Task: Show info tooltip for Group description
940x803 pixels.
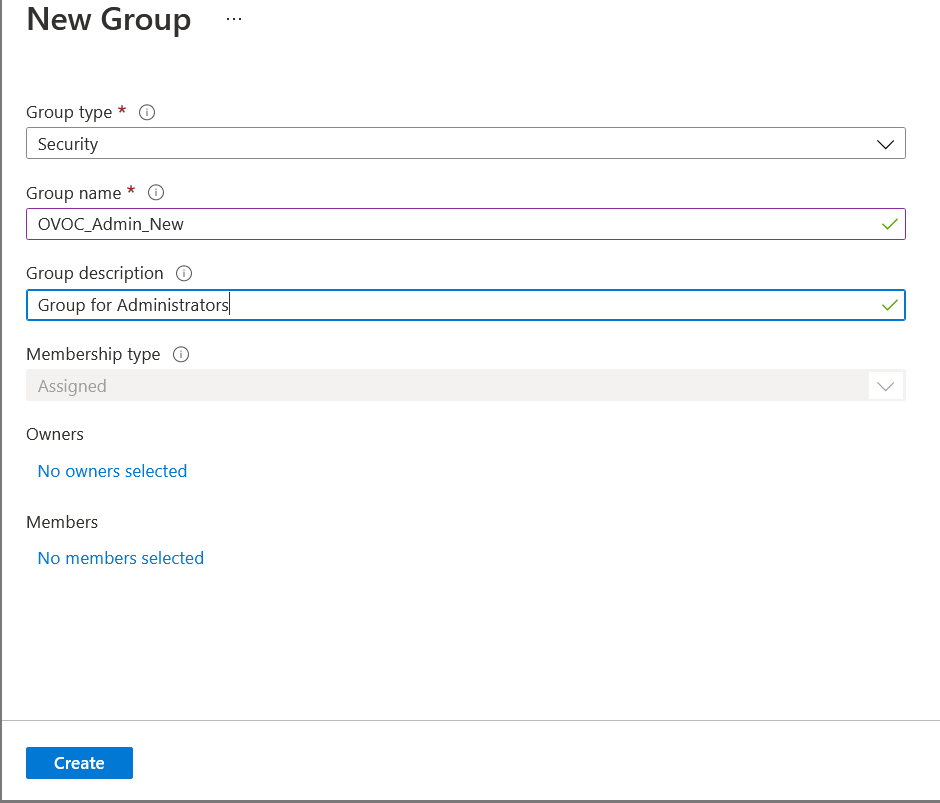Action: point(184,273)
